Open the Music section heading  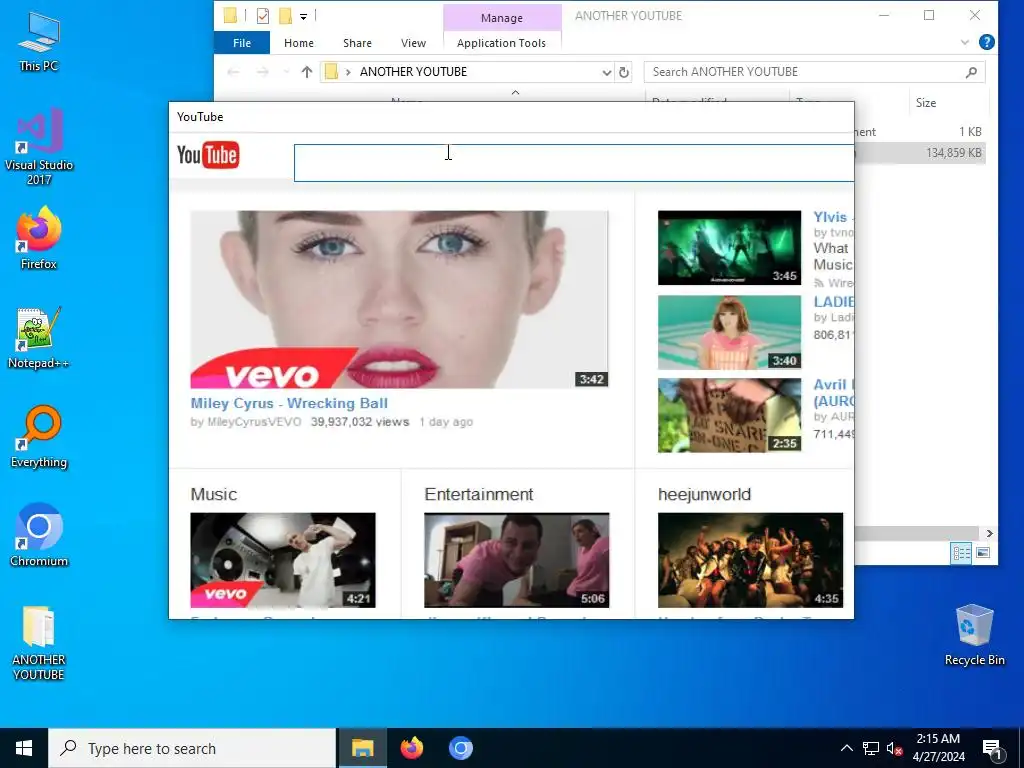[x=214, y=494]
